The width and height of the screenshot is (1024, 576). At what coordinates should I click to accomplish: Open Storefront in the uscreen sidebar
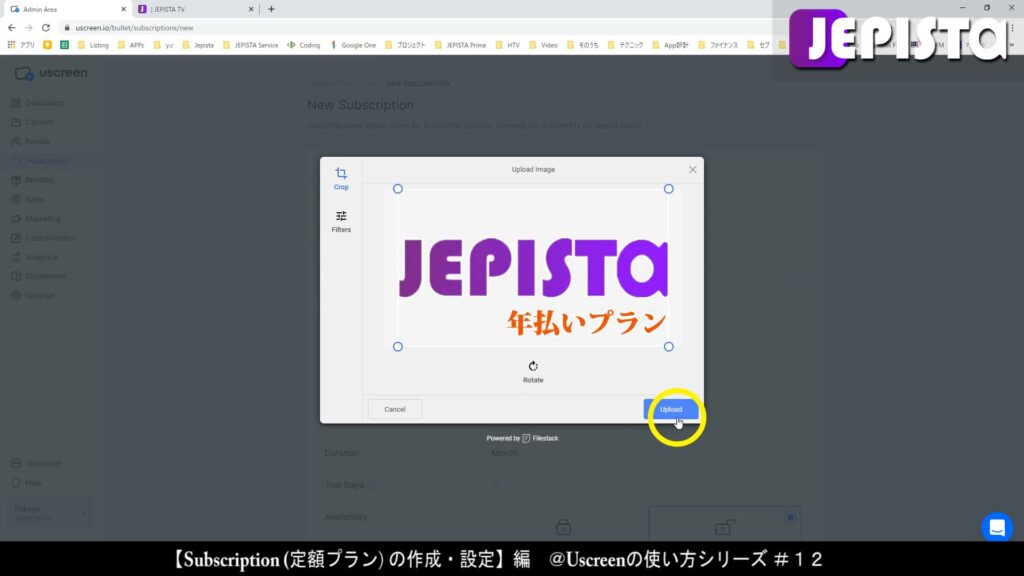point(37,464)
